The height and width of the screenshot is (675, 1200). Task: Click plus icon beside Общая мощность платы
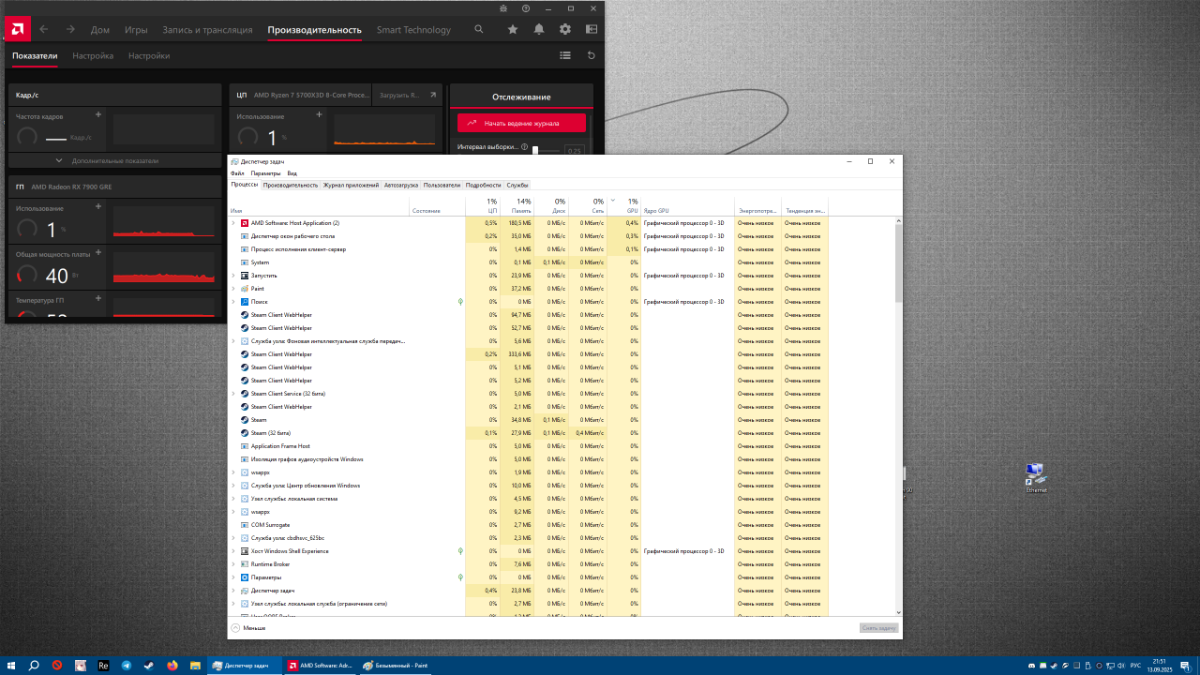click(x=98, y=254)
